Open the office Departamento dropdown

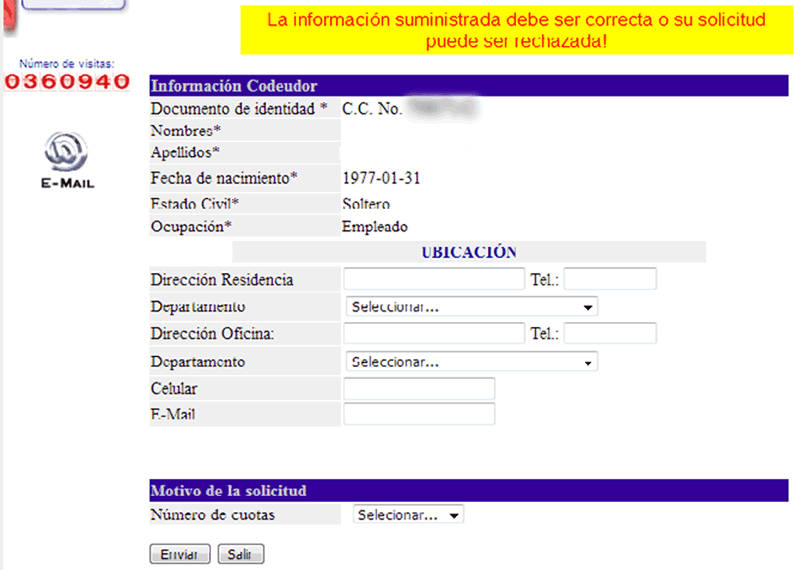(x=471, y=362)
